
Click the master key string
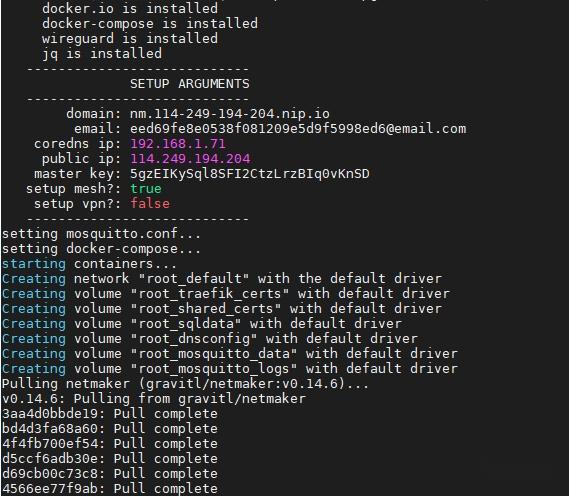250,174
